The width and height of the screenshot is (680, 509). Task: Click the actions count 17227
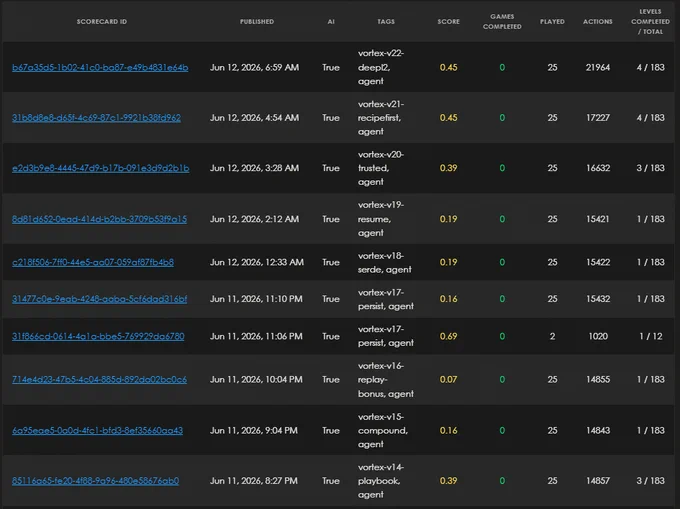(x=598, y=117)
